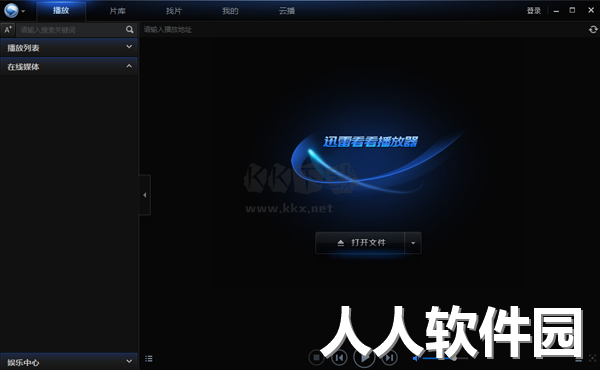600x370 pixels.
Task: Collapse the left sidebar with arrow handle
Action: [145, 195]
